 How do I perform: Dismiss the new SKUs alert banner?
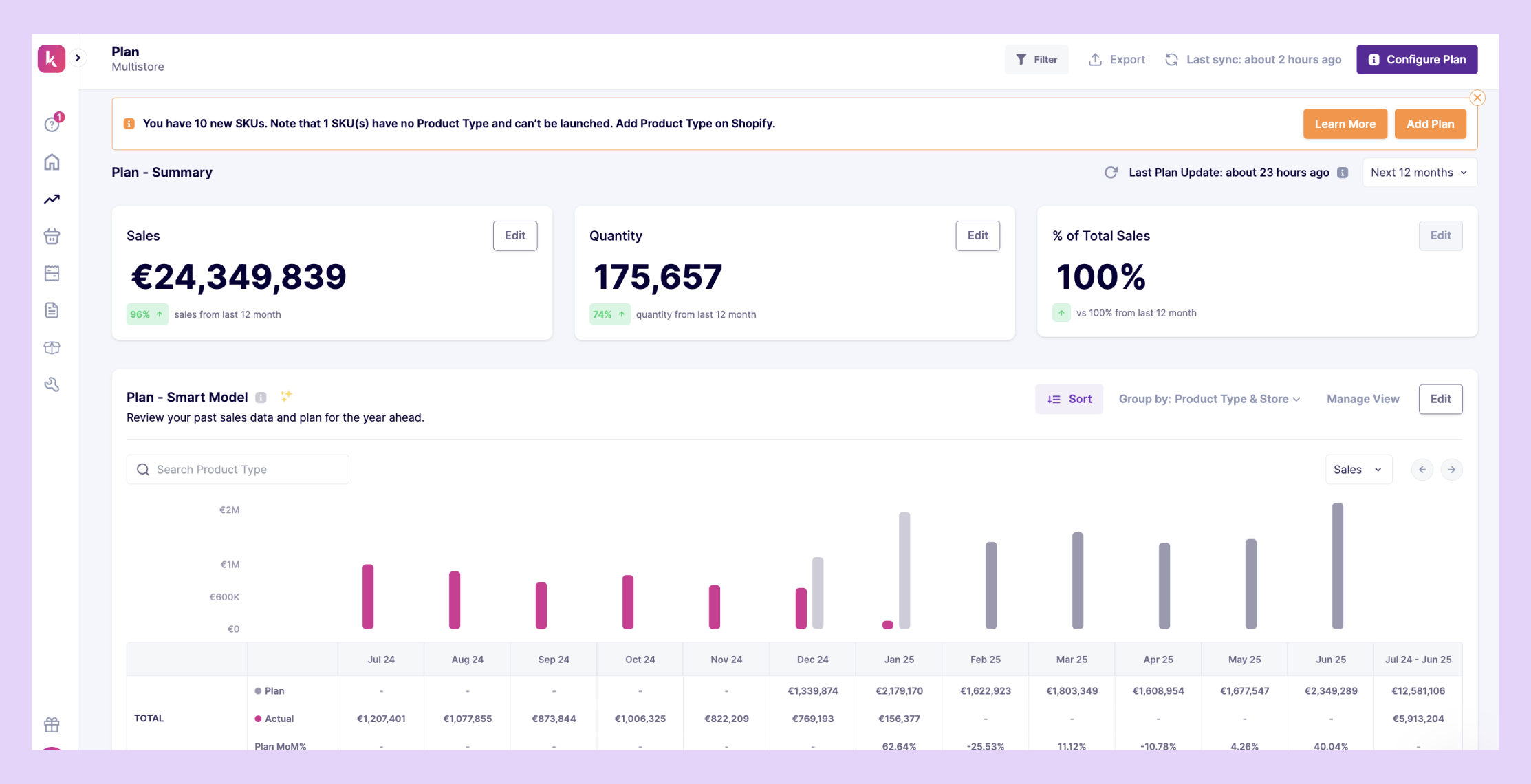click(x=1477, y=98)
